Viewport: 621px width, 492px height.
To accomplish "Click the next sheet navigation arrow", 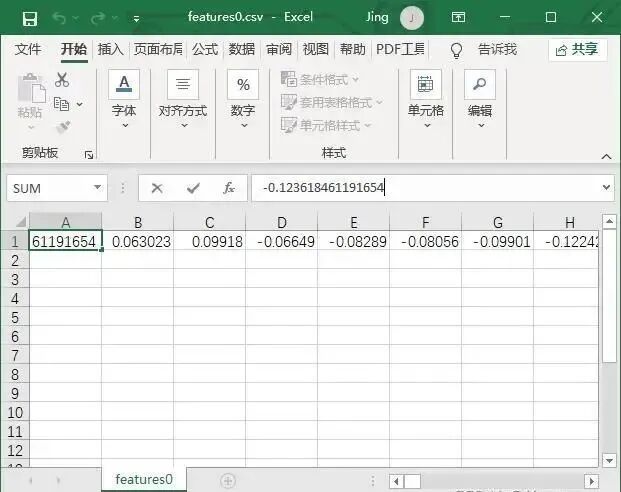I will (x=59, y=481).
